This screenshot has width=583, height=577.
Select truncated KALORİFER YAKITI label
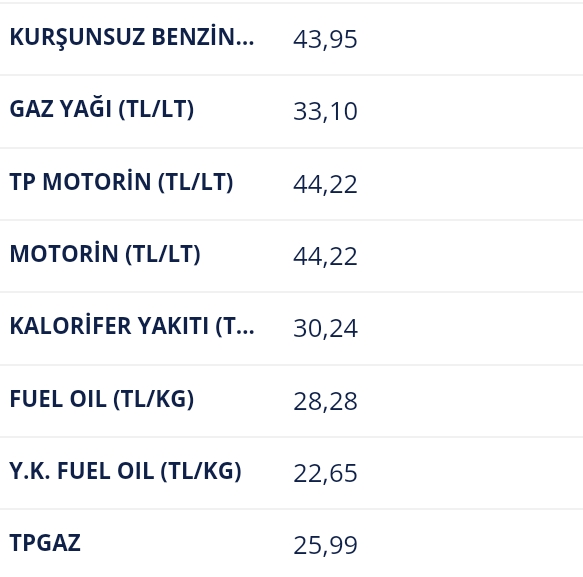click(132, 326)
